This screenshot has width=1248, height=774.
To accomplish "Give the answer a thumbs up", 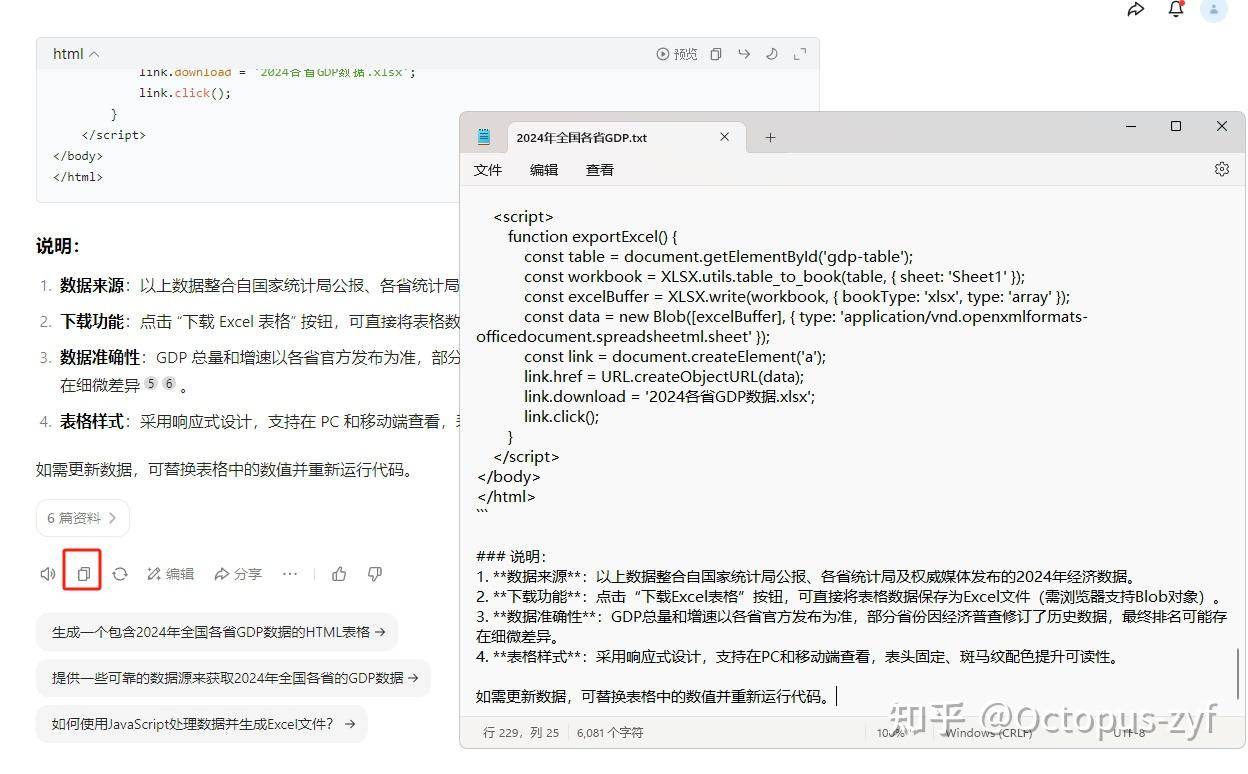I will (340, 574).
